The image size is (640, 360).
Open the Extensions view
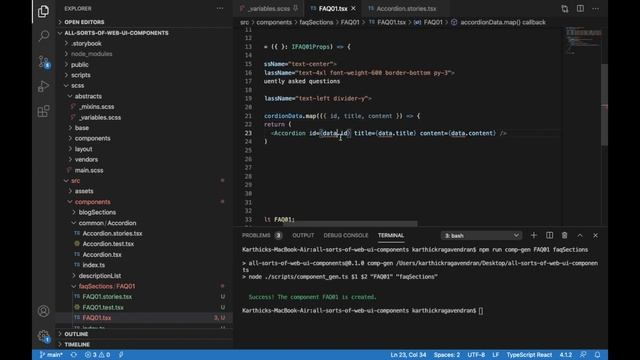click(x=43, y=111)
